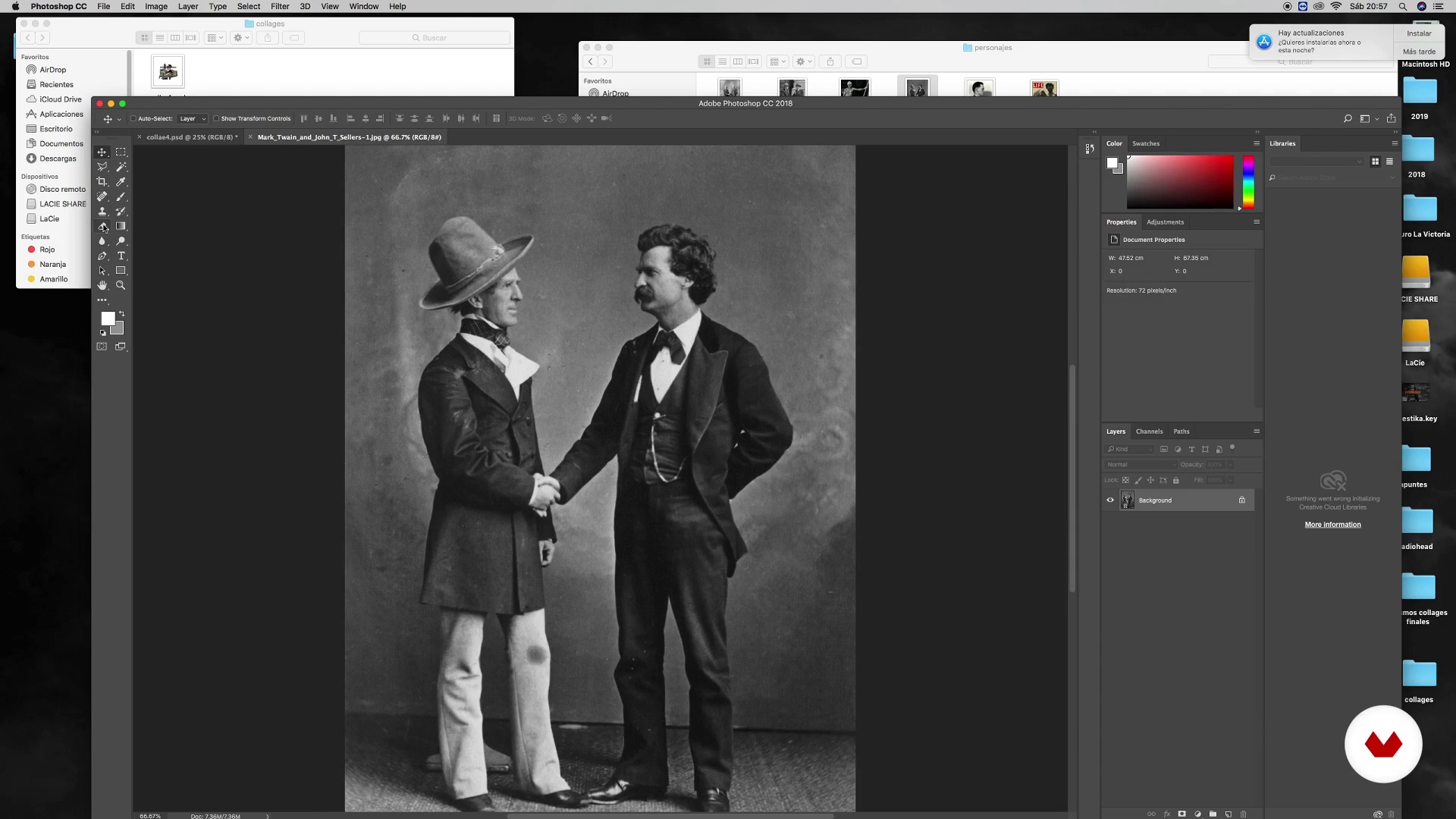Toggle Lock transparent pixels
This screenshot has width=1456, height=819.
[1125, 480]
